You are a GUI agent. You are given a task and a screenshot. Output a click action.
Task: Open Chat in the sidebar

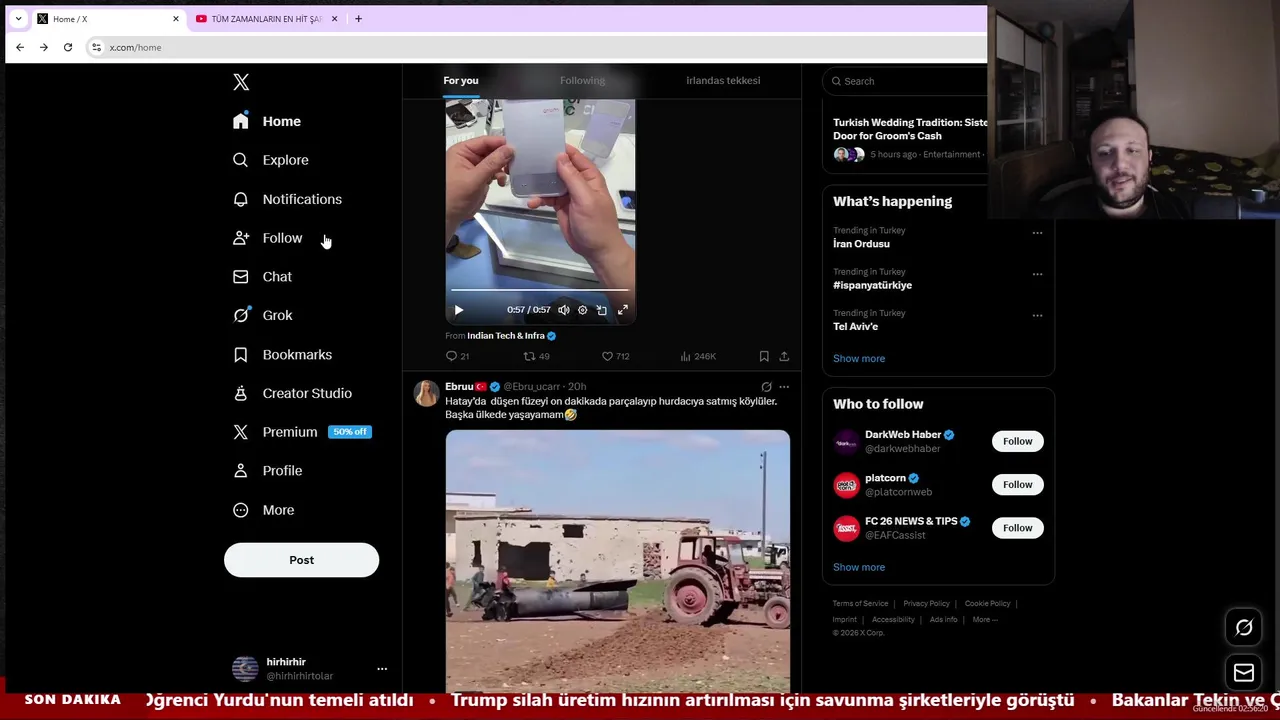[x=262, y=277]
